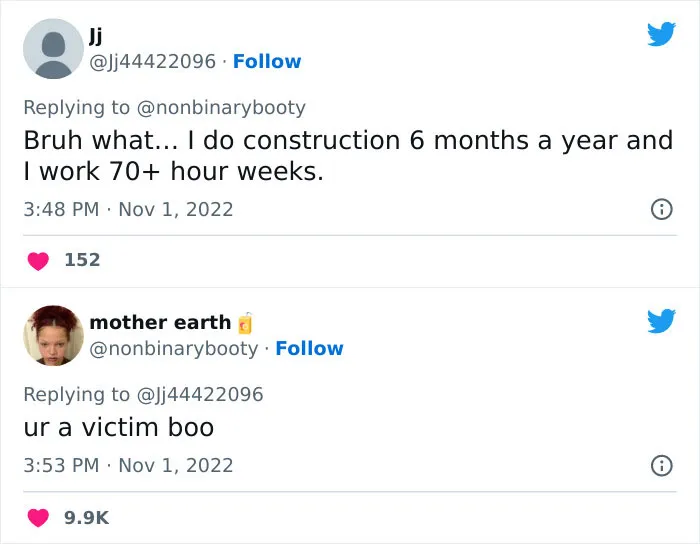Click the Twitter bird icon on mother earth's tweet

tap(661, 321)
